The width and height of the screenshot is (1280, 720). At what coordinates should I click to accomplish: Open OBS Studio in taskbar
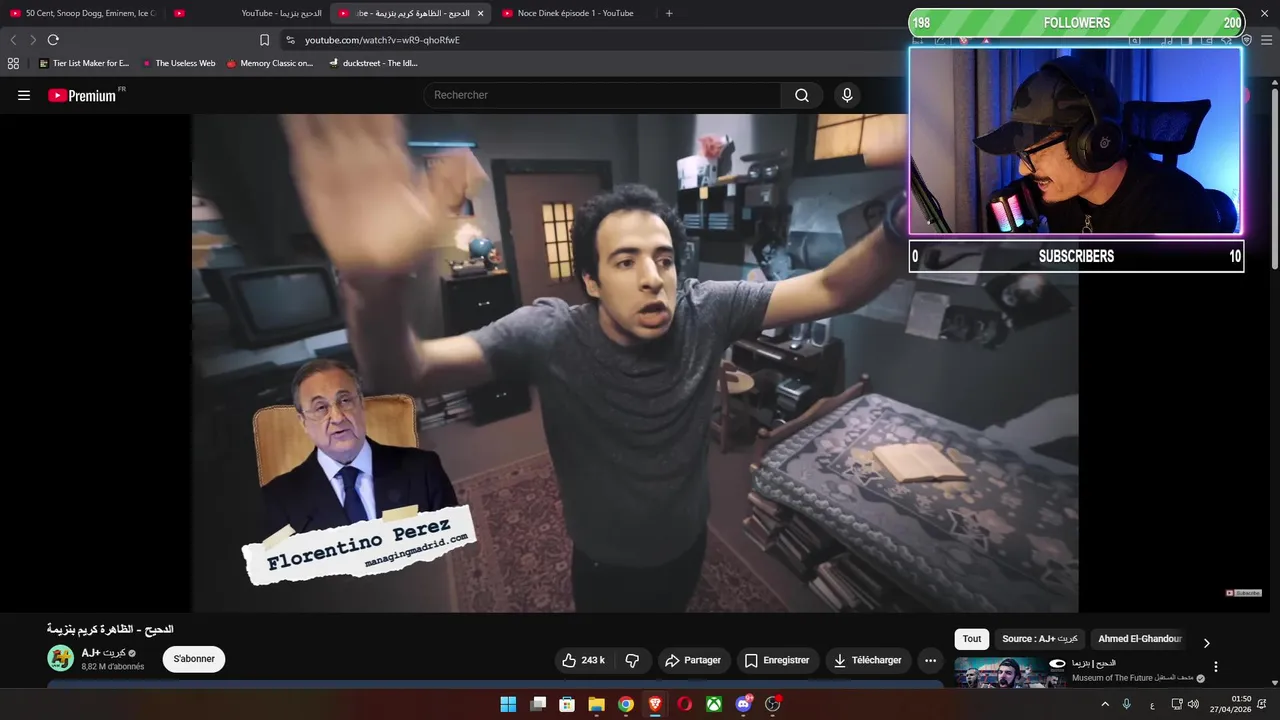tap(772, 704)
